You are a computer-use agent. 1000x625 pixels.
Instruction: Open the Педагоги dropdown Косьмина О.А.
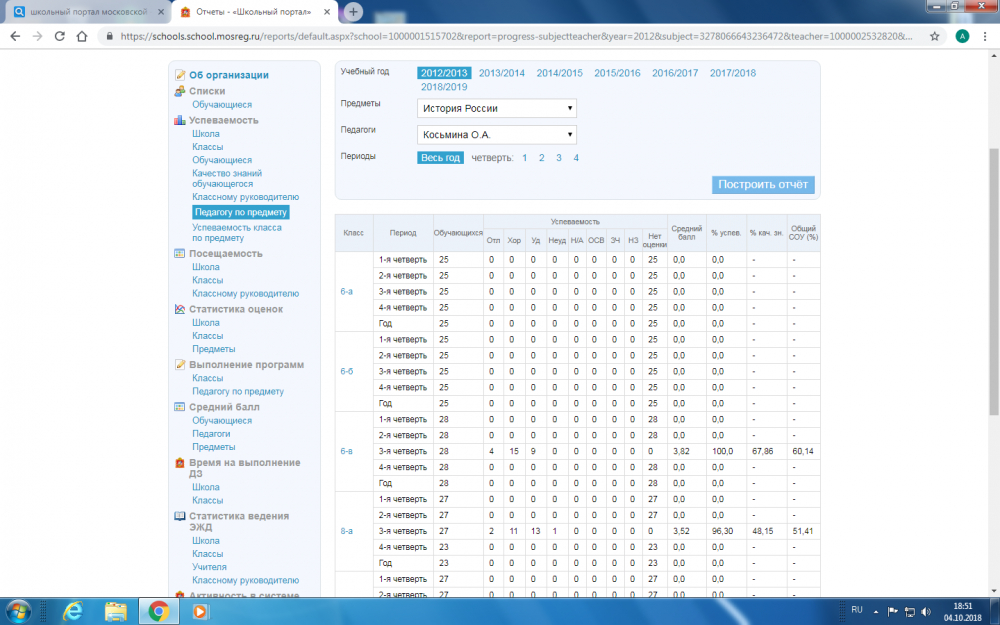[x=497, y=135]
